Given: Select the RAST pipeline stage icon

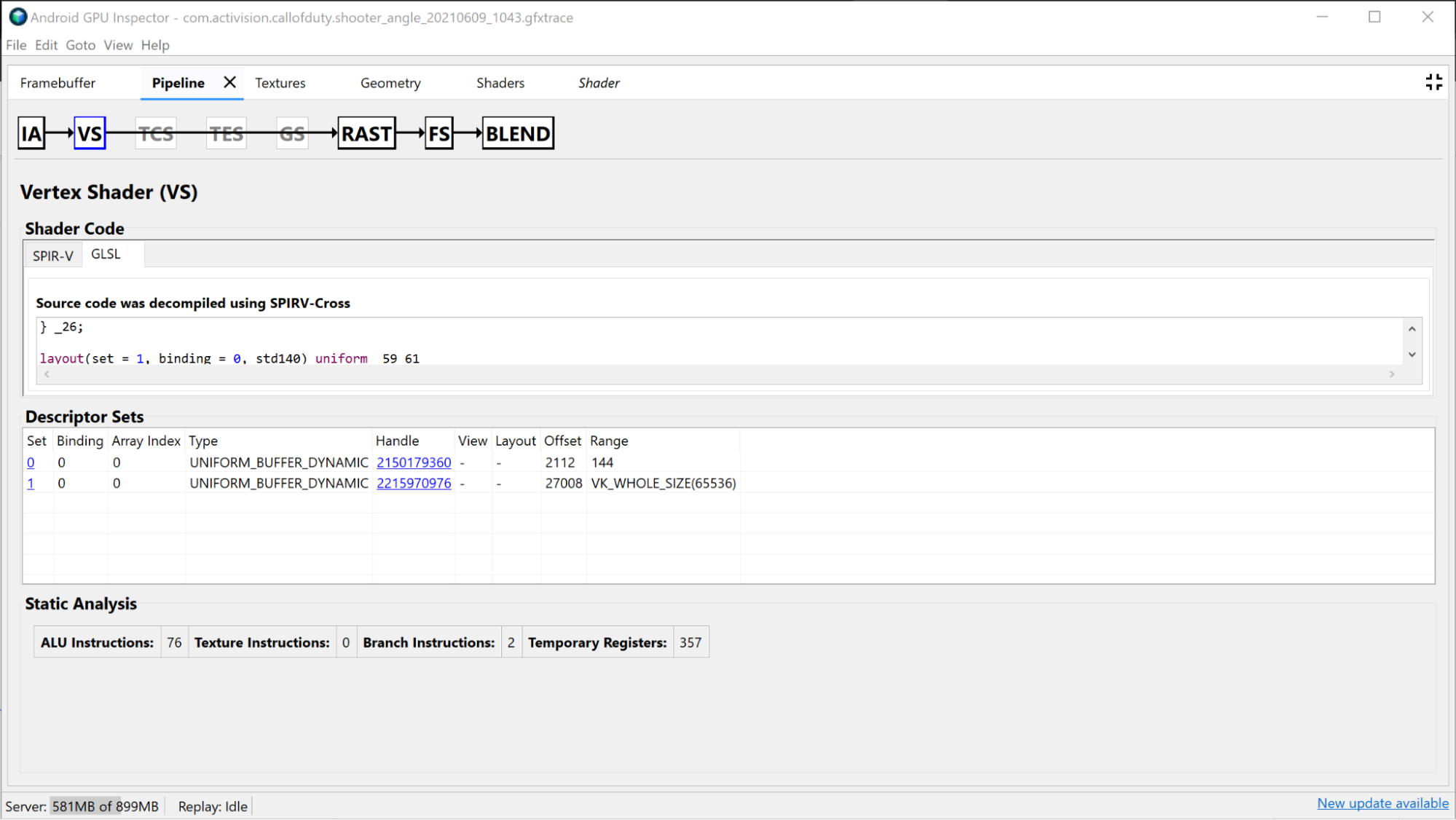Looking at the screenshot, I should 366,133.
